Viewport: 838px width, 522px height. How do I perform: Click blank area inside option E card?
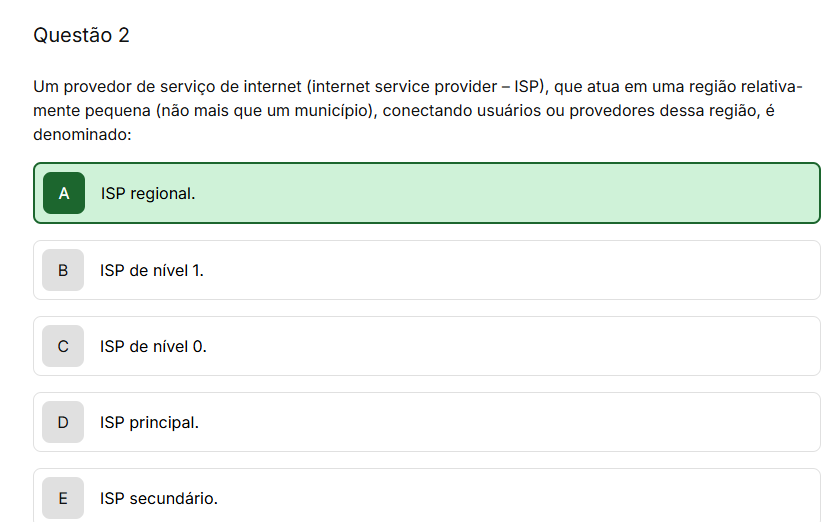click(x=508, y=498)
